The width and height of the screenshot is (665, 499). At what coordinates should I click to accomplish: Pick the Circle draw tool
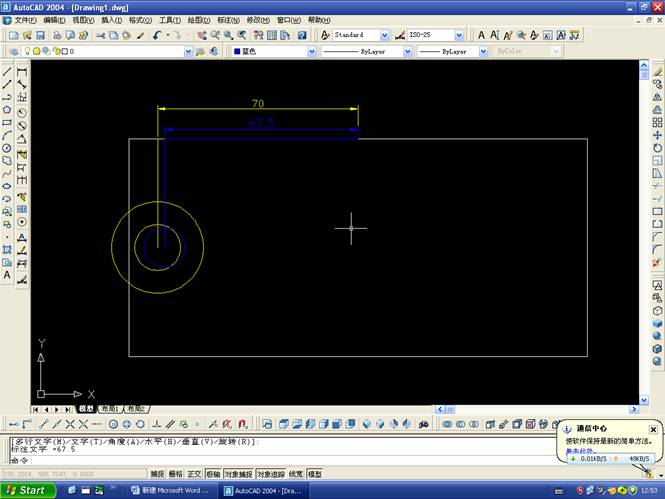7,148
